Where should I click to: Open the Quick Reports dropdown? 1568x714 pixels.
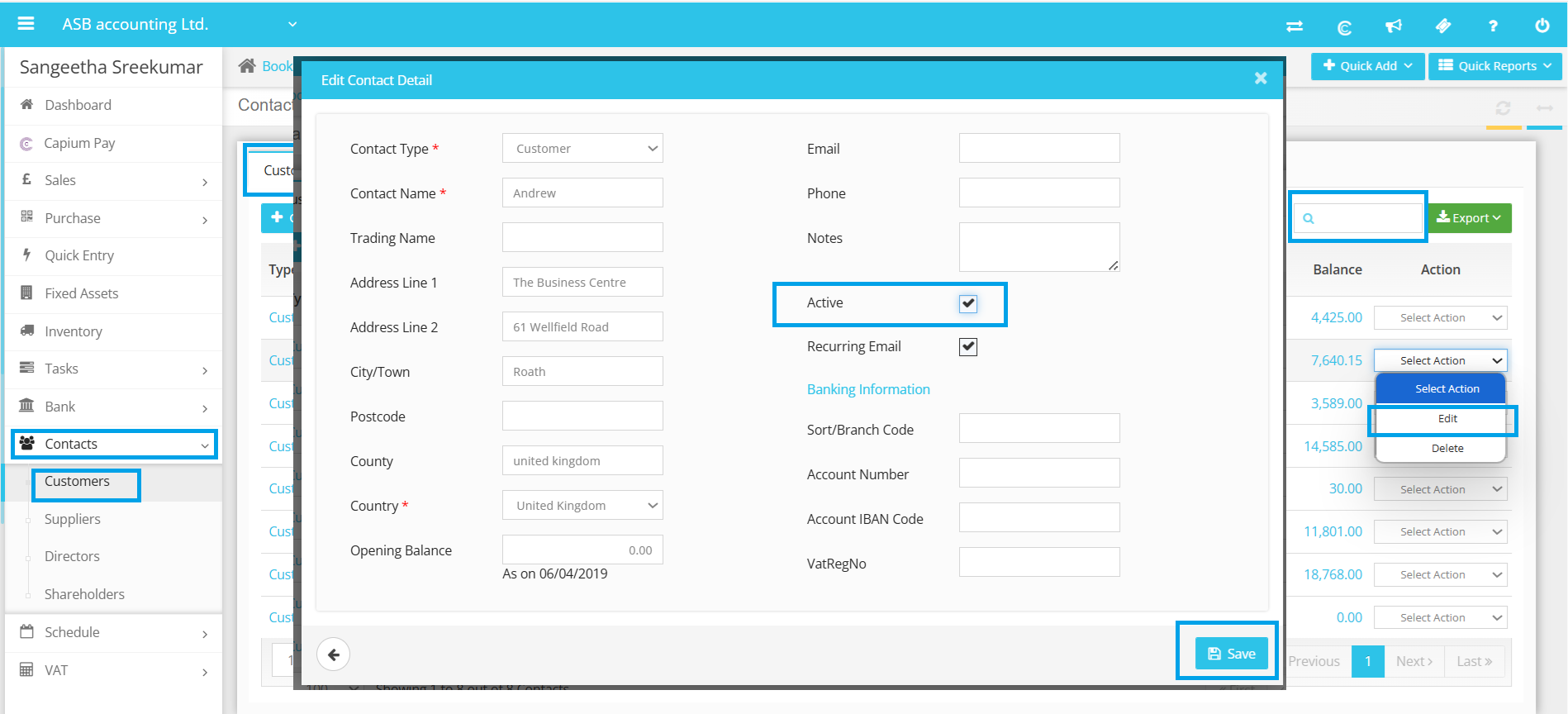(1494, 66)
